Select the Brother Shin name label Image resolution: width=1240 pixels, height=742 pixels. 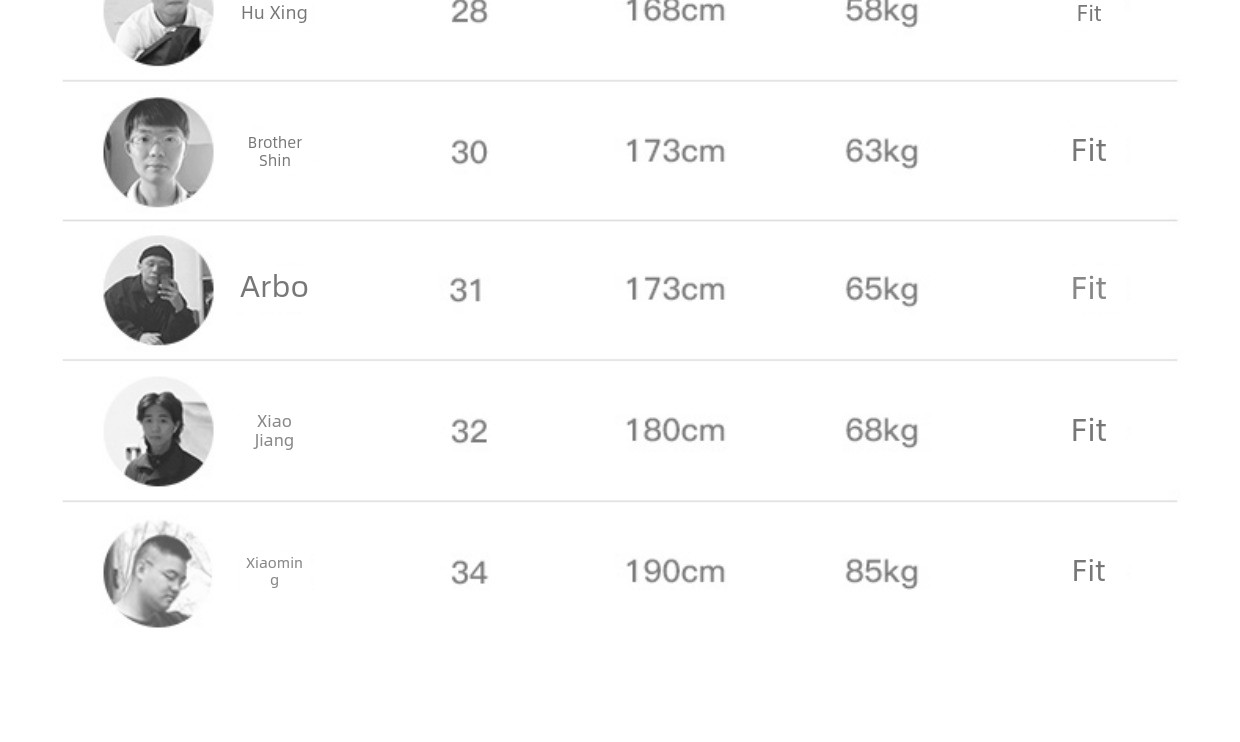click(274, 151)
